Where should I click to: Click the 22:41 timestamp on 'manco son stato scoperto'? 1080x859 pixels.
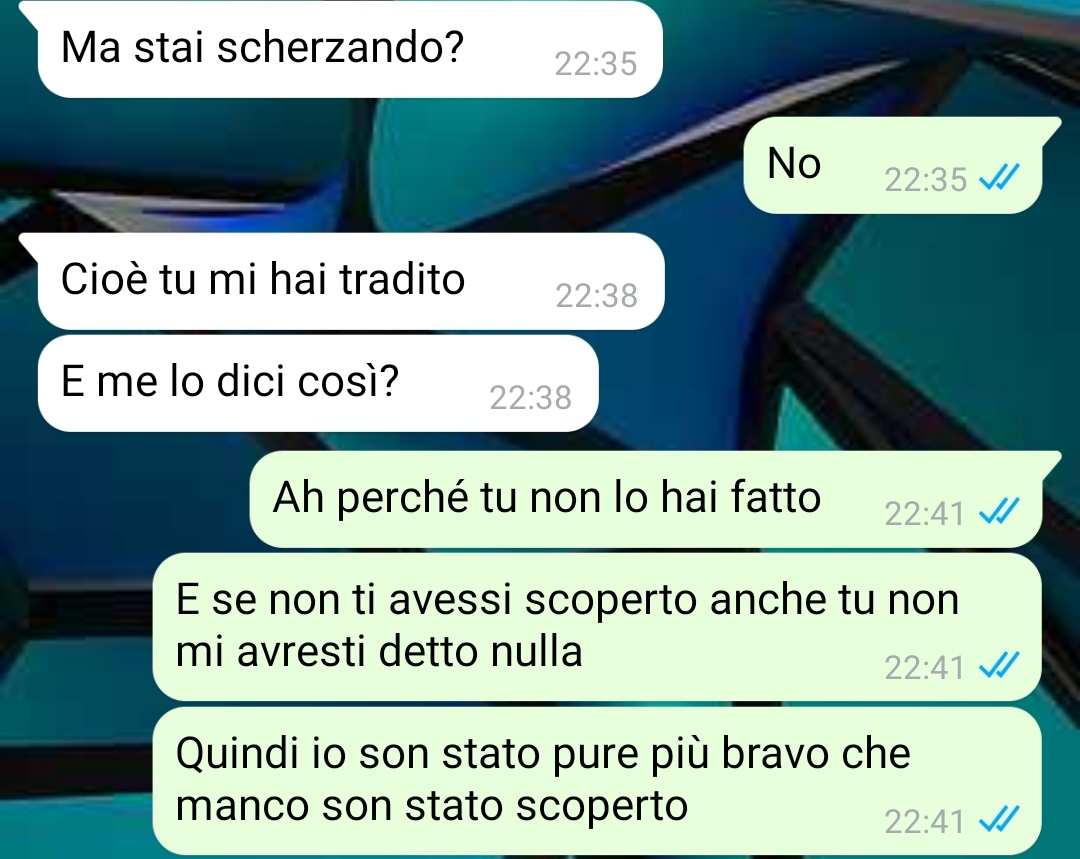(x=924, y=822)
